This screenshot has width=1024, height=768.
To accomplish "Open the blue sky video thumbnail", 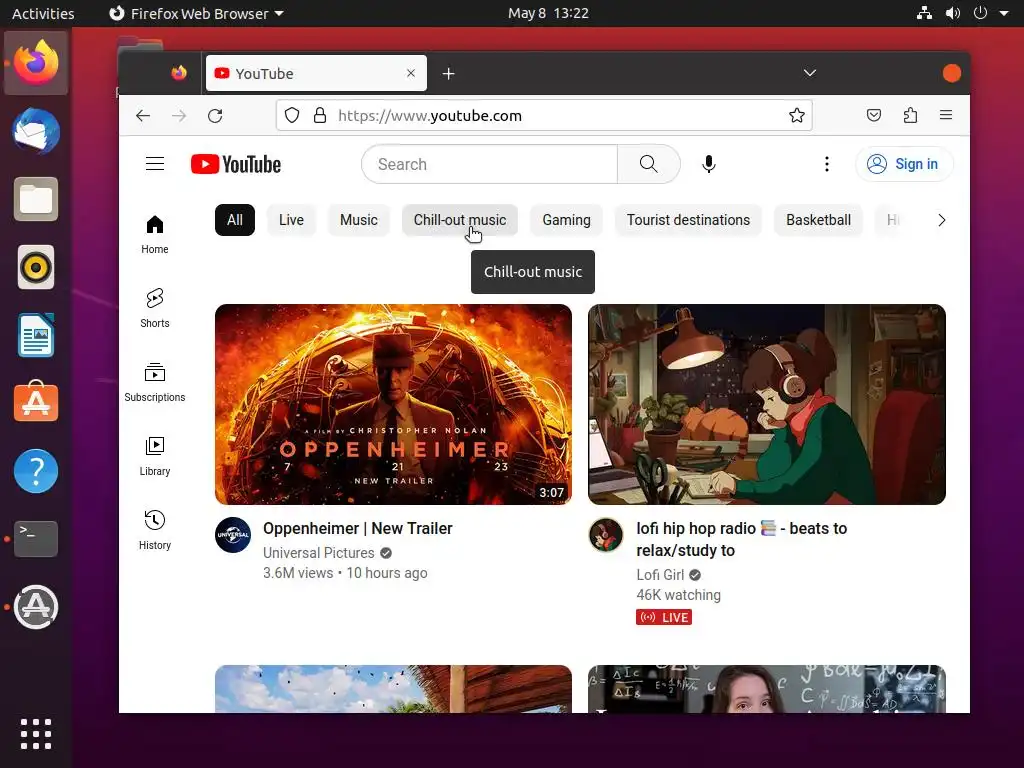I will [x=393, y=689].
